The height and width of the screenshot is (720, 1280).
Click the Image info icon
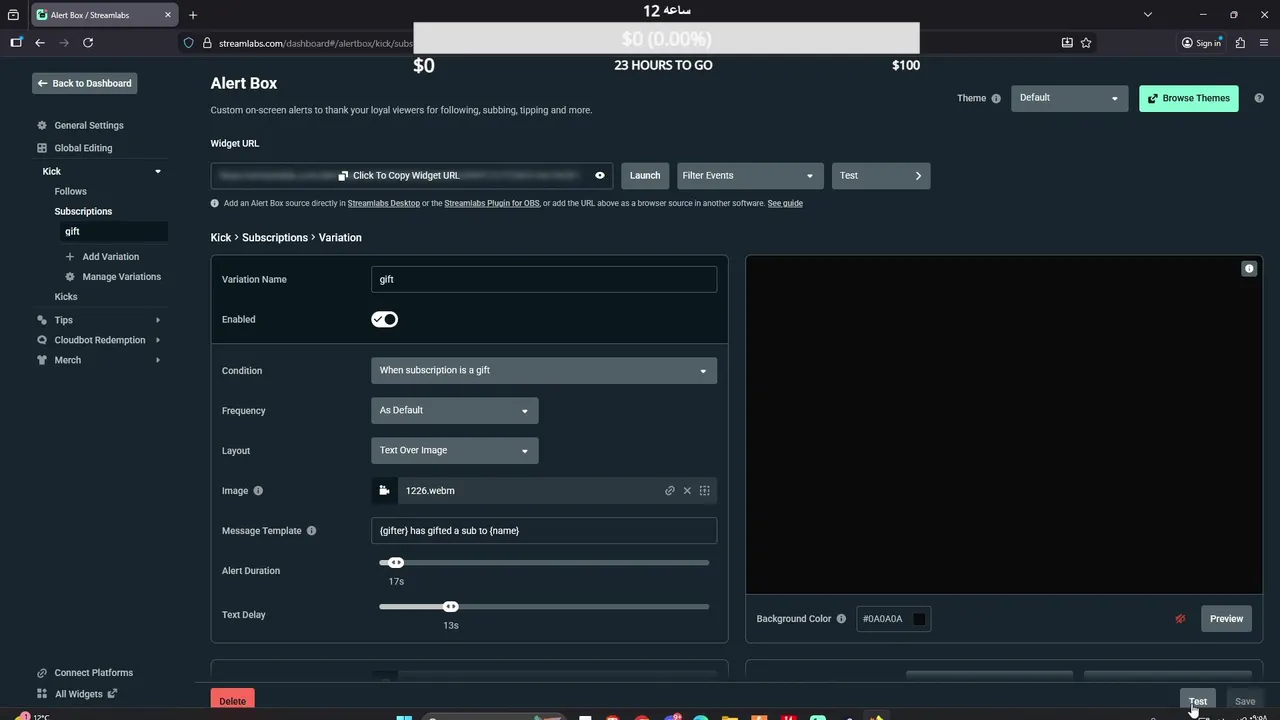(x=258, y=490)
